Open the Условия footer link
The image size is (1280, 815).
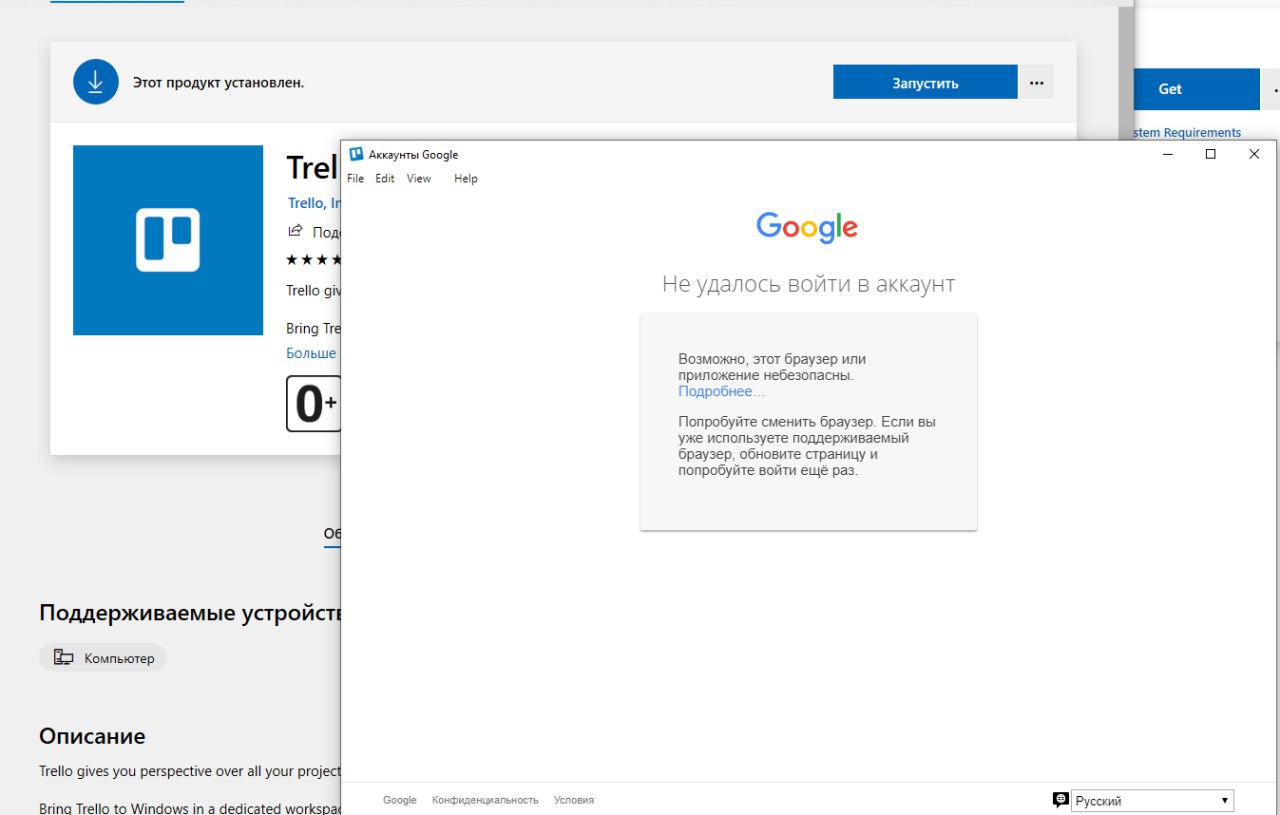tap(574, 800)
